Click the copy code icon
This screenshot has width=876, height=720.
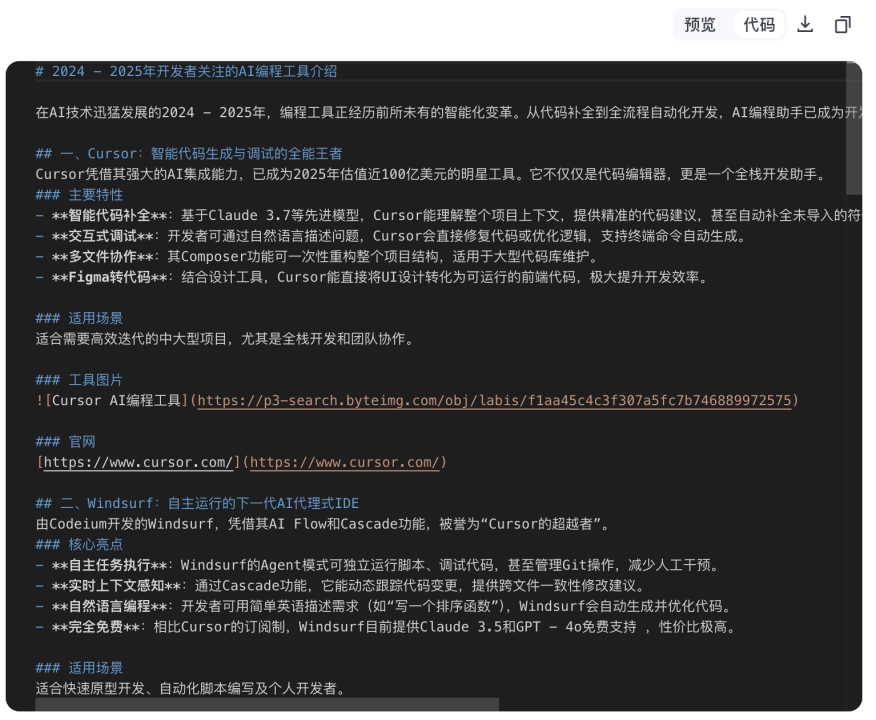[842, 25]
